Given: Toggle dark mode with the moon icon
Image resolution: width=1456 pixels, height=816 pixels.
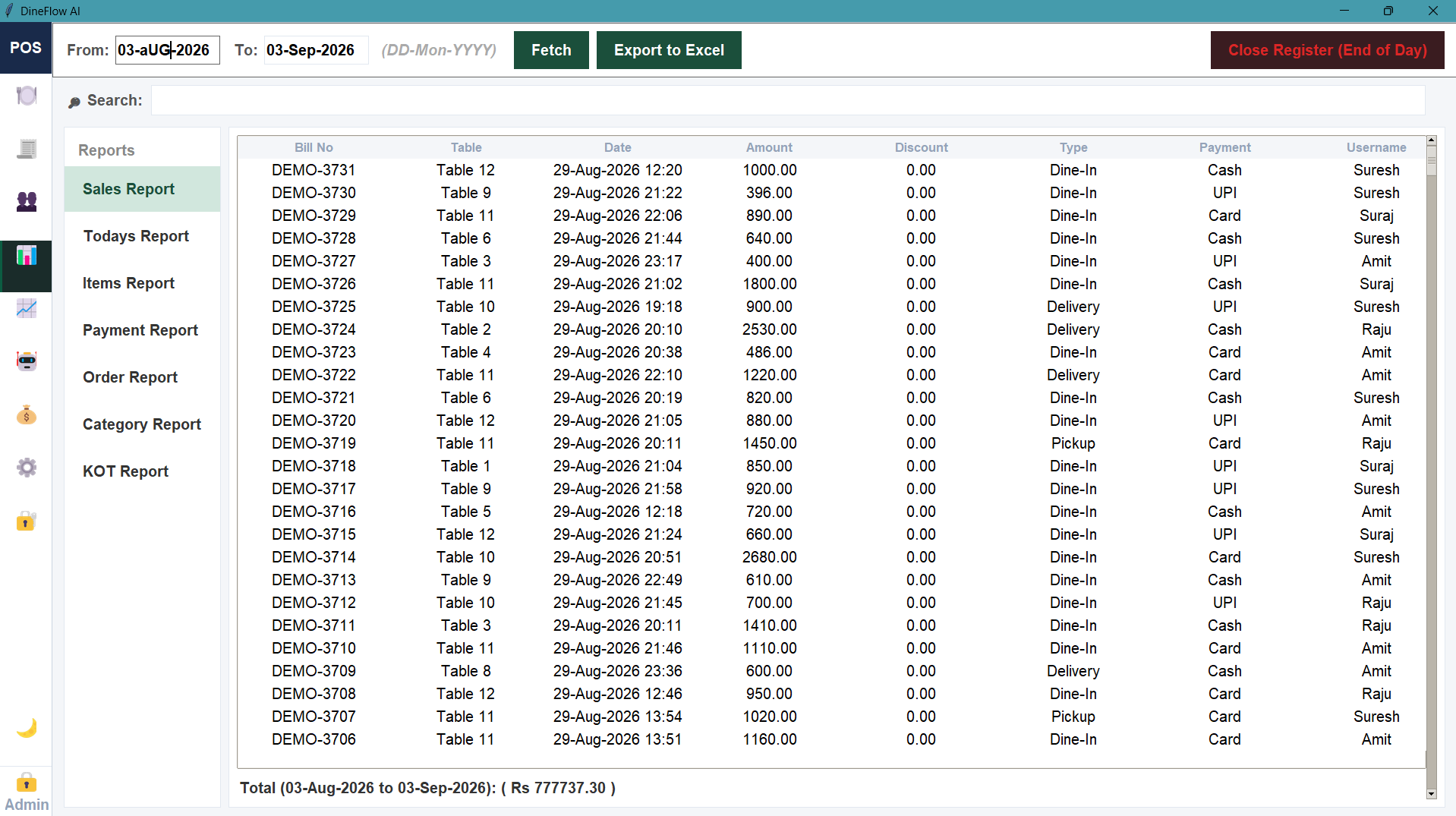Looking at the screenshot, I should 27,728.
